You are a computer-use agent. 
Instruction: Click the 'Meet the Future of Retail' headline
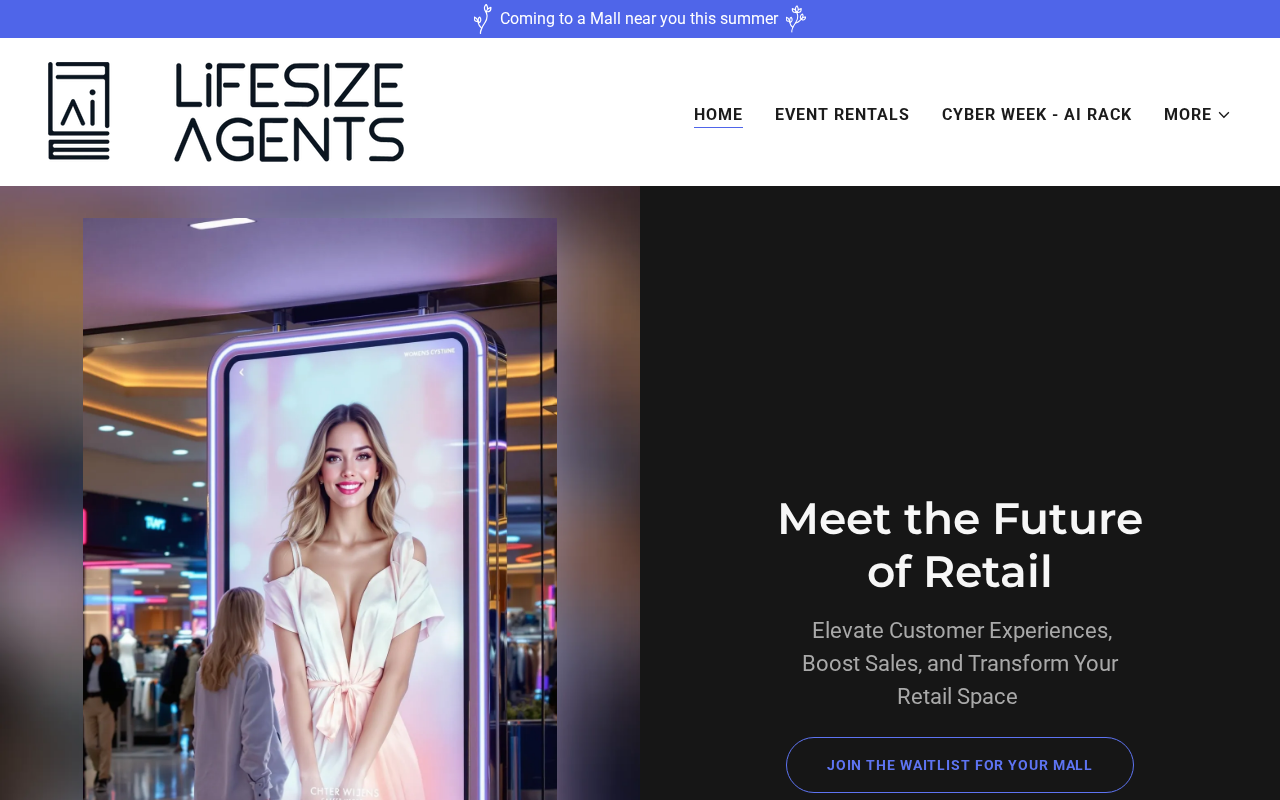[x=960, y=545]
